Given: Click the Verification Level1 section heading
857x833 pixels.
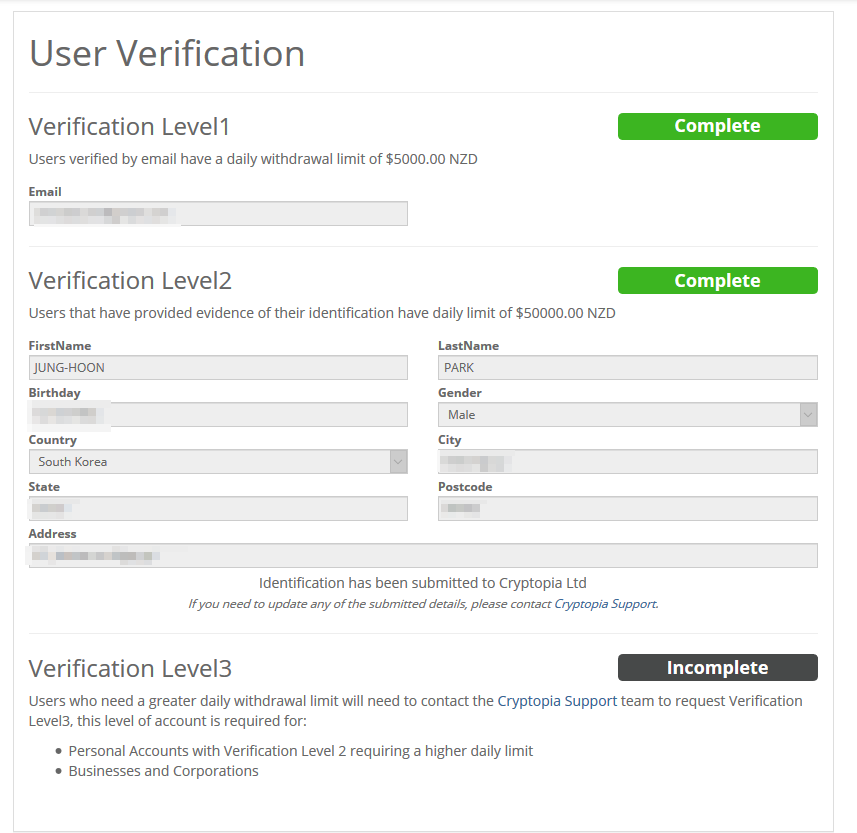Looking at the screenshot, I should 129,127.
